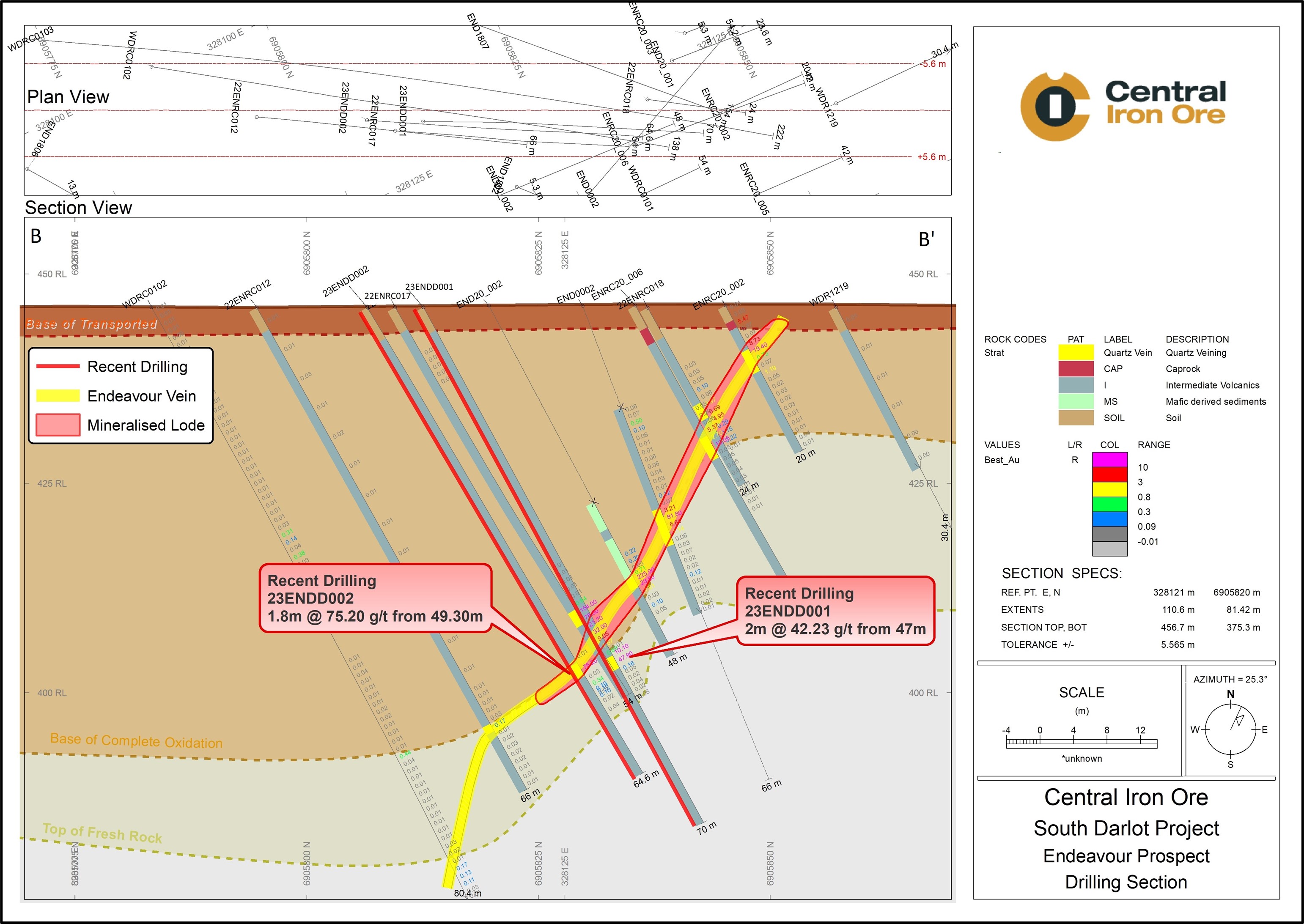This screenshot has height=924, width=1304.
Task: Click the 'Base of Complete Oxidation' label
Action: [x=137, y=741]
